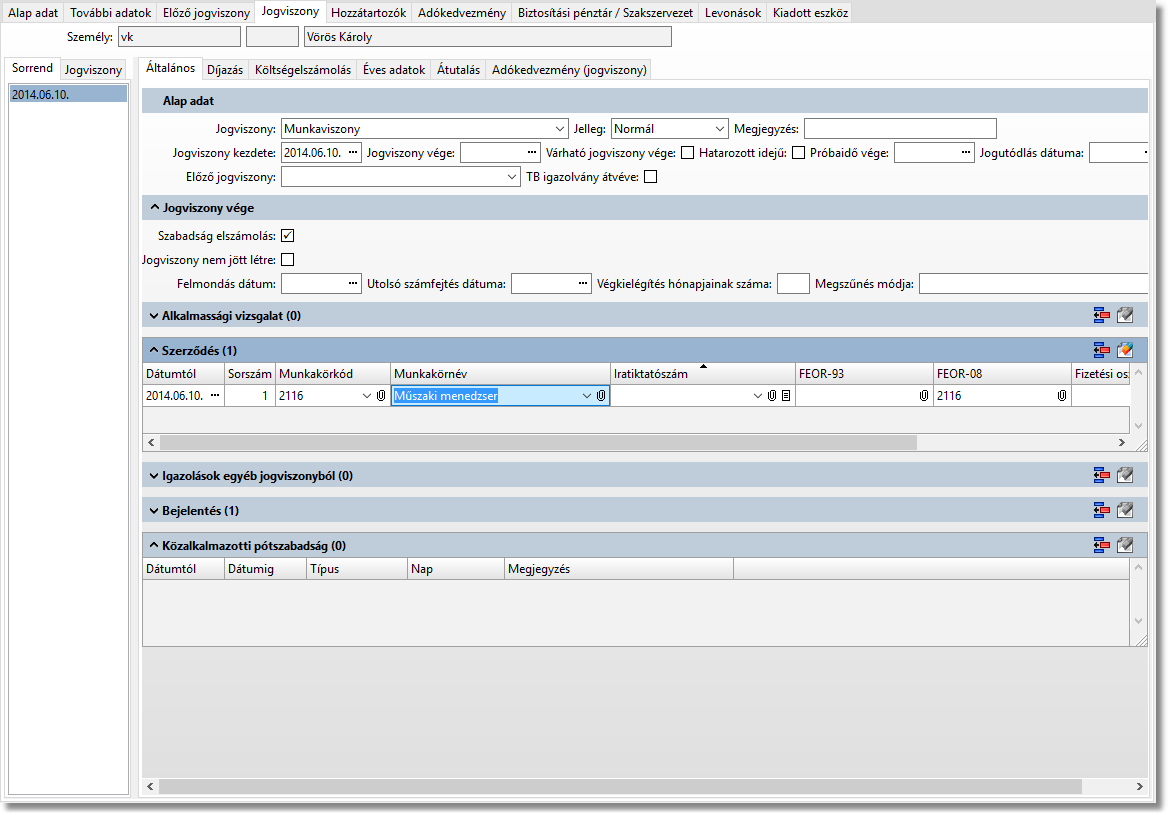Click the paperclip icon next to Munkakörkód 2116

pos(381,396)
